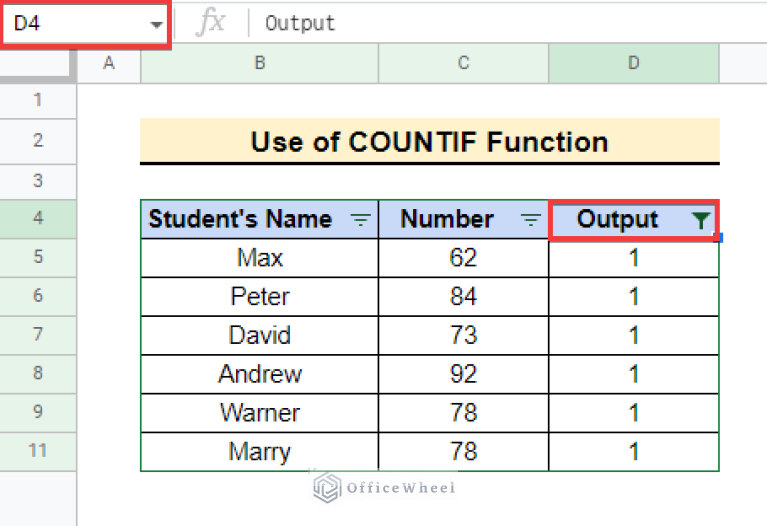Select the Warner name cell

[259, 412]
